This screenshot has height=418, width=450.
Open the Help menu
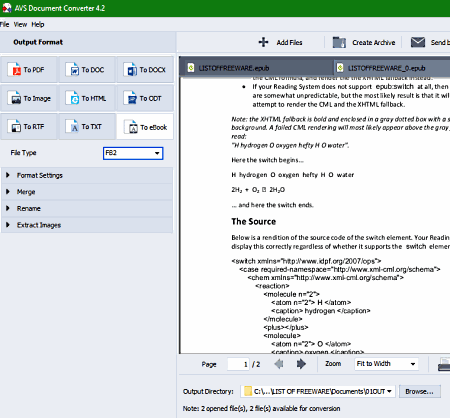coord(38,24)
